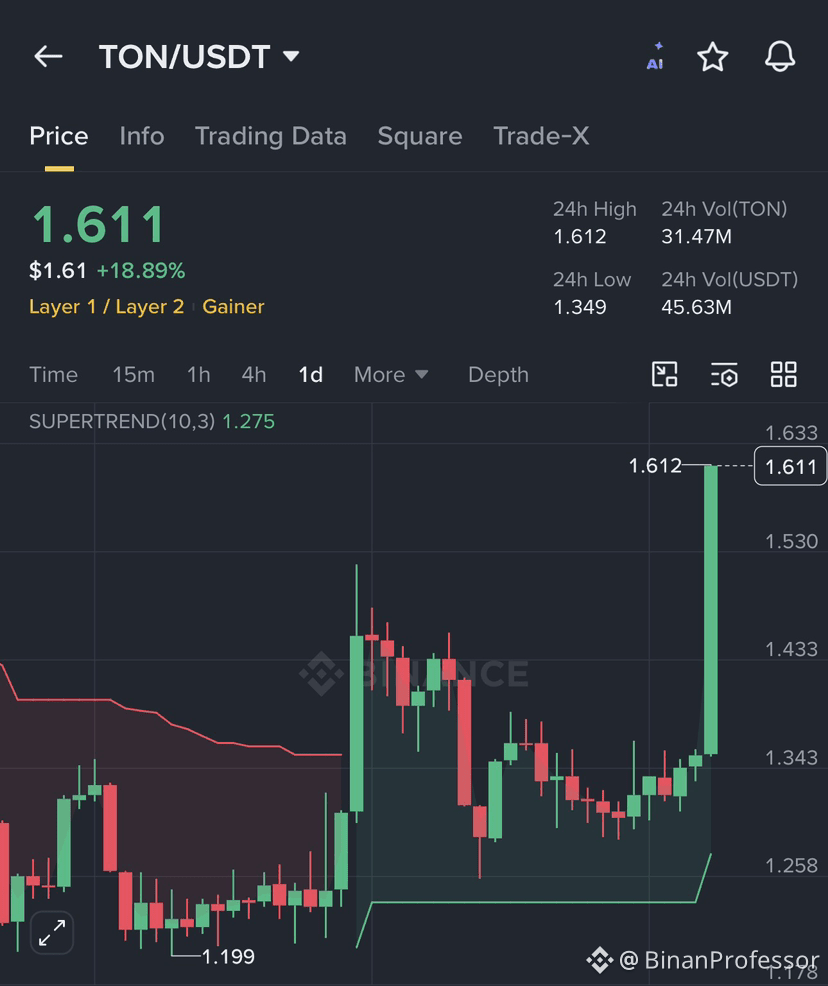Tap the Gainer tag
The image size is (828, 986).
(233, 307)
